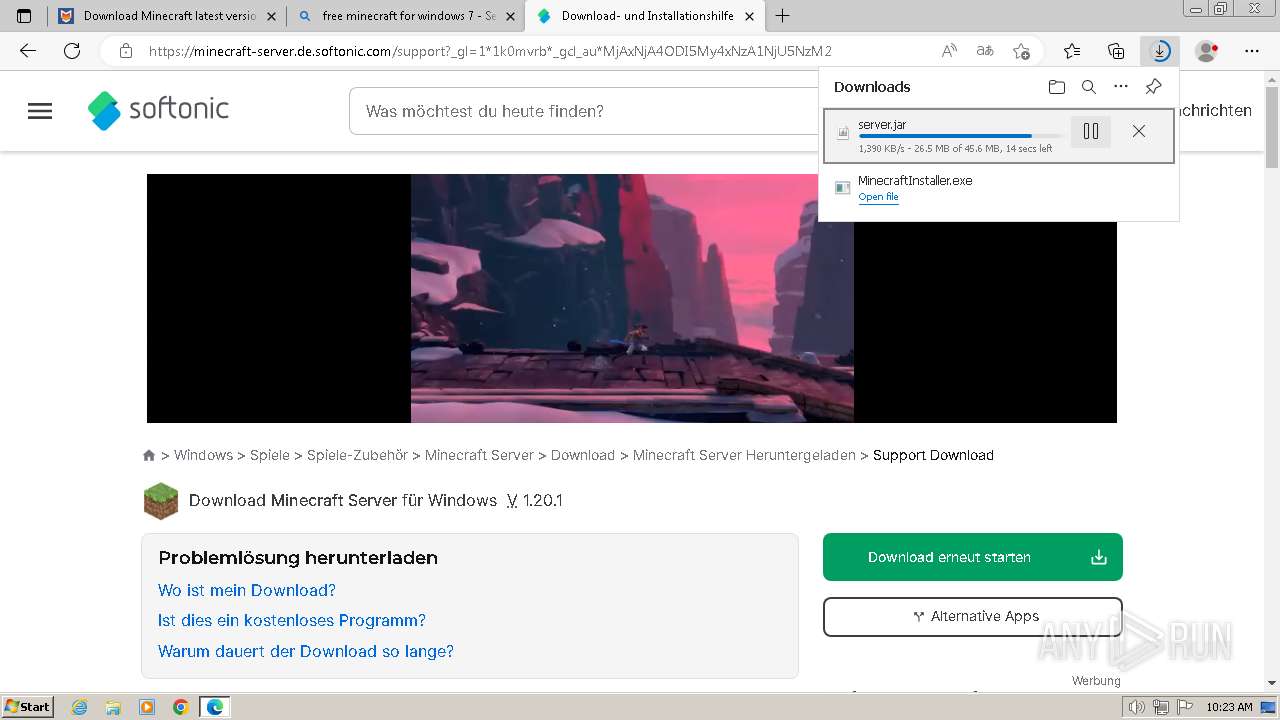Click the taskbar clock showing 10:23 AM
1280x720 pixels.
tap(1229, 707)
